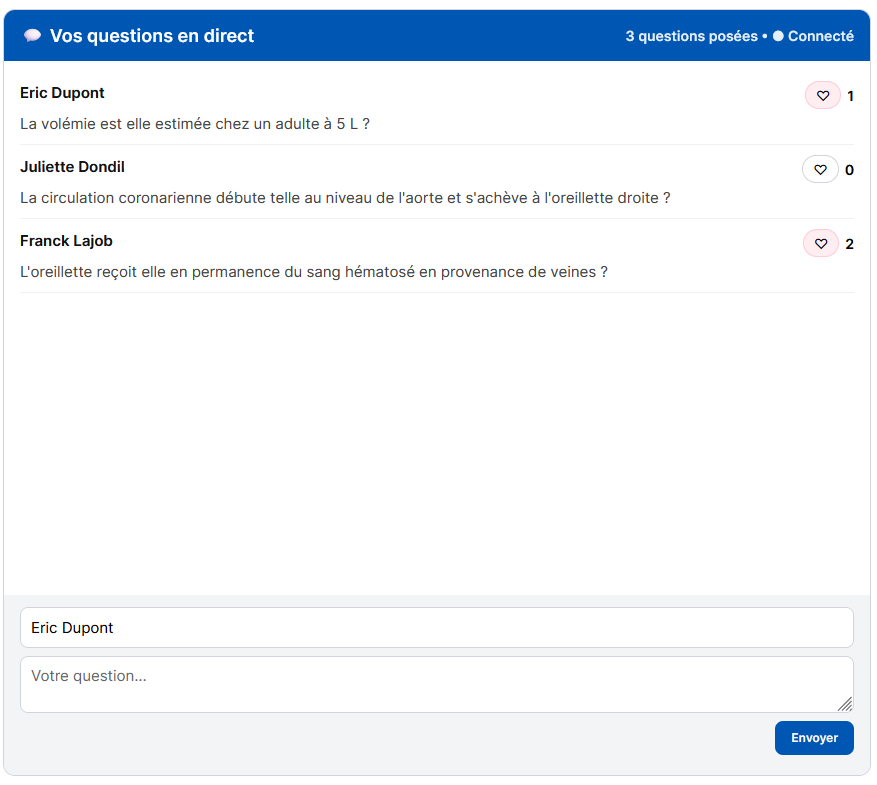
Task: Toggle the heart on Franck Lajob's question
Action: click(820, 244)
